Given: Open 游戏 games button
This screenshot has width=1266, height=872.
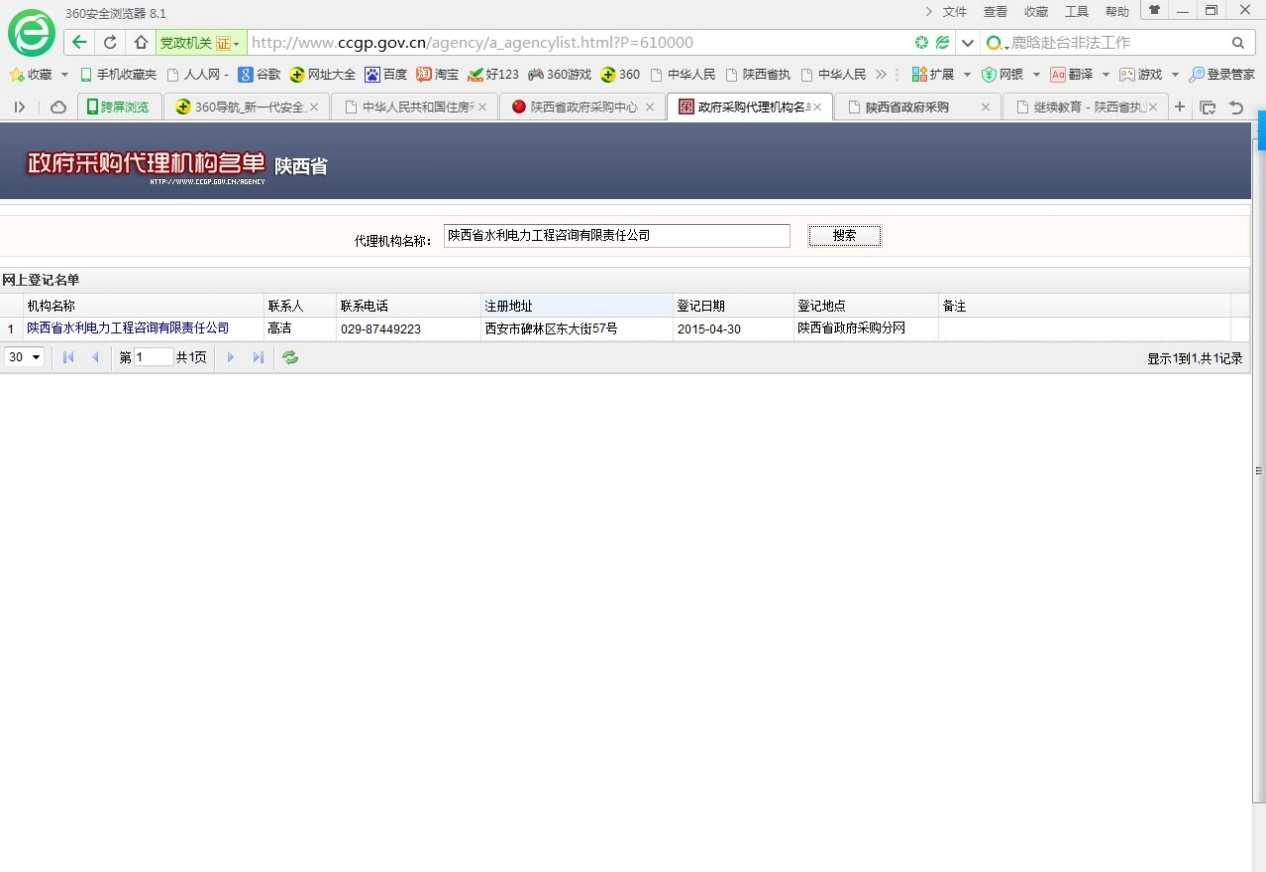Looking at the screenshot, I should (x=1141, y=74).
